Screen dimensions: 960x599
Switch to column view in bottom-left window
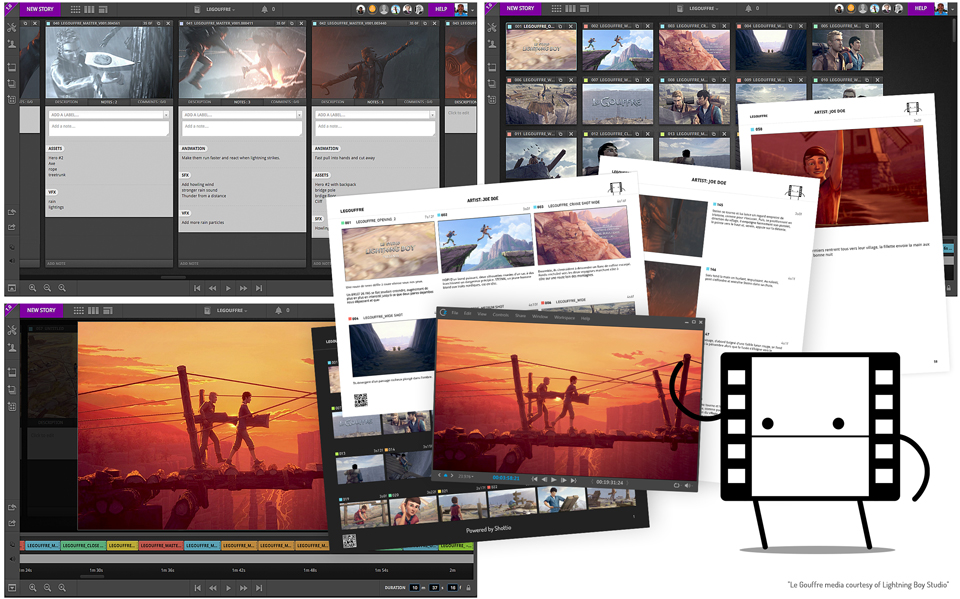pos(93,311)
